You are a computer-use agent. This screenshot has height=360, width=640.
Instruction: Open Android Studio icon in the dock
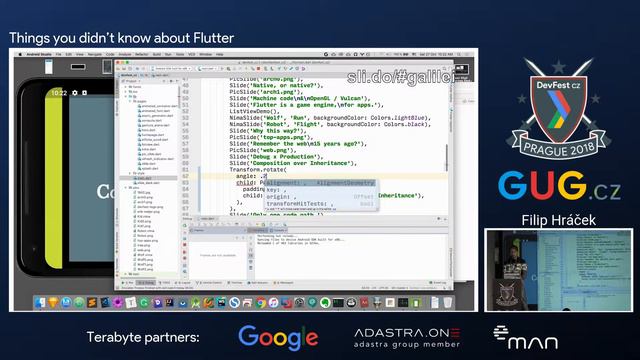click(196, 302)
